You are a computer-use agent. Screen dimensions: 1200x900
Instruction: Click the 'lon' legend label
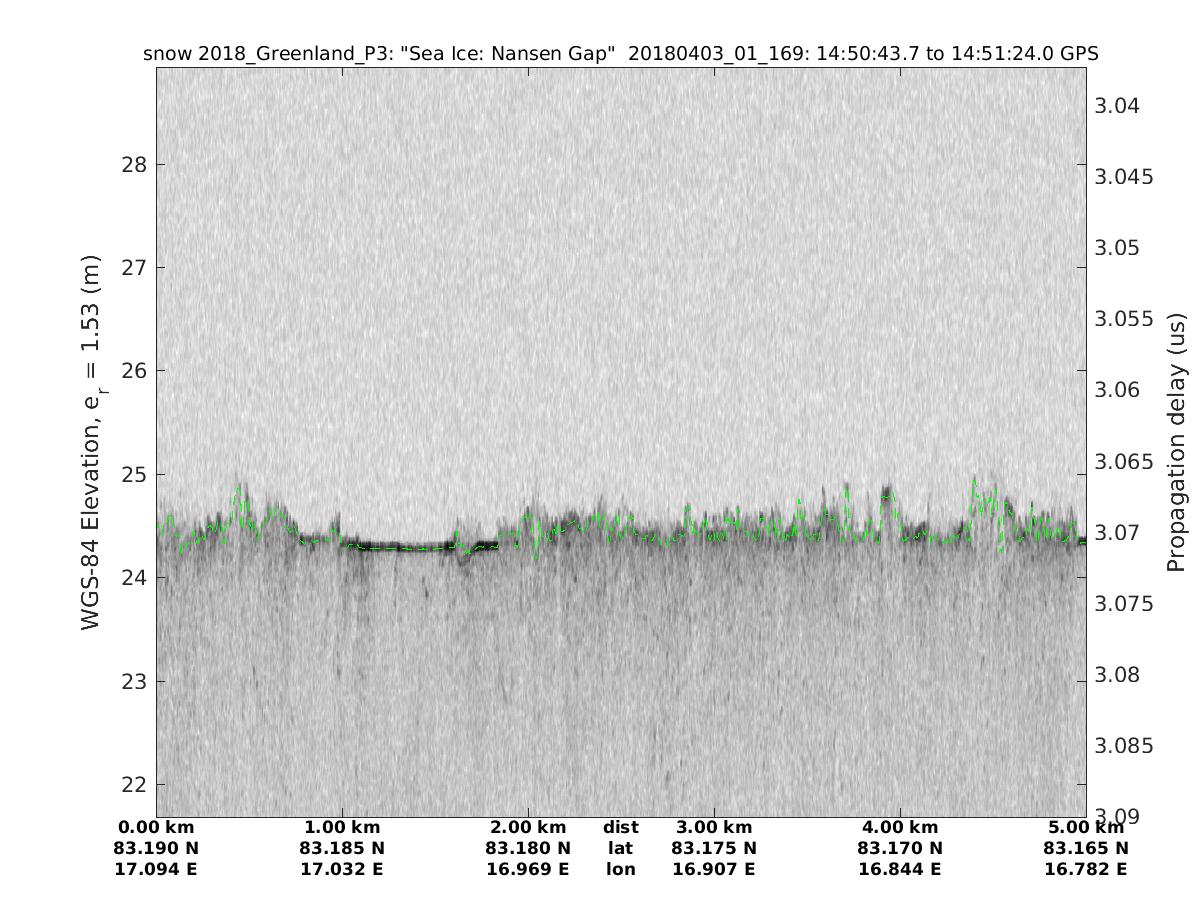621,869
